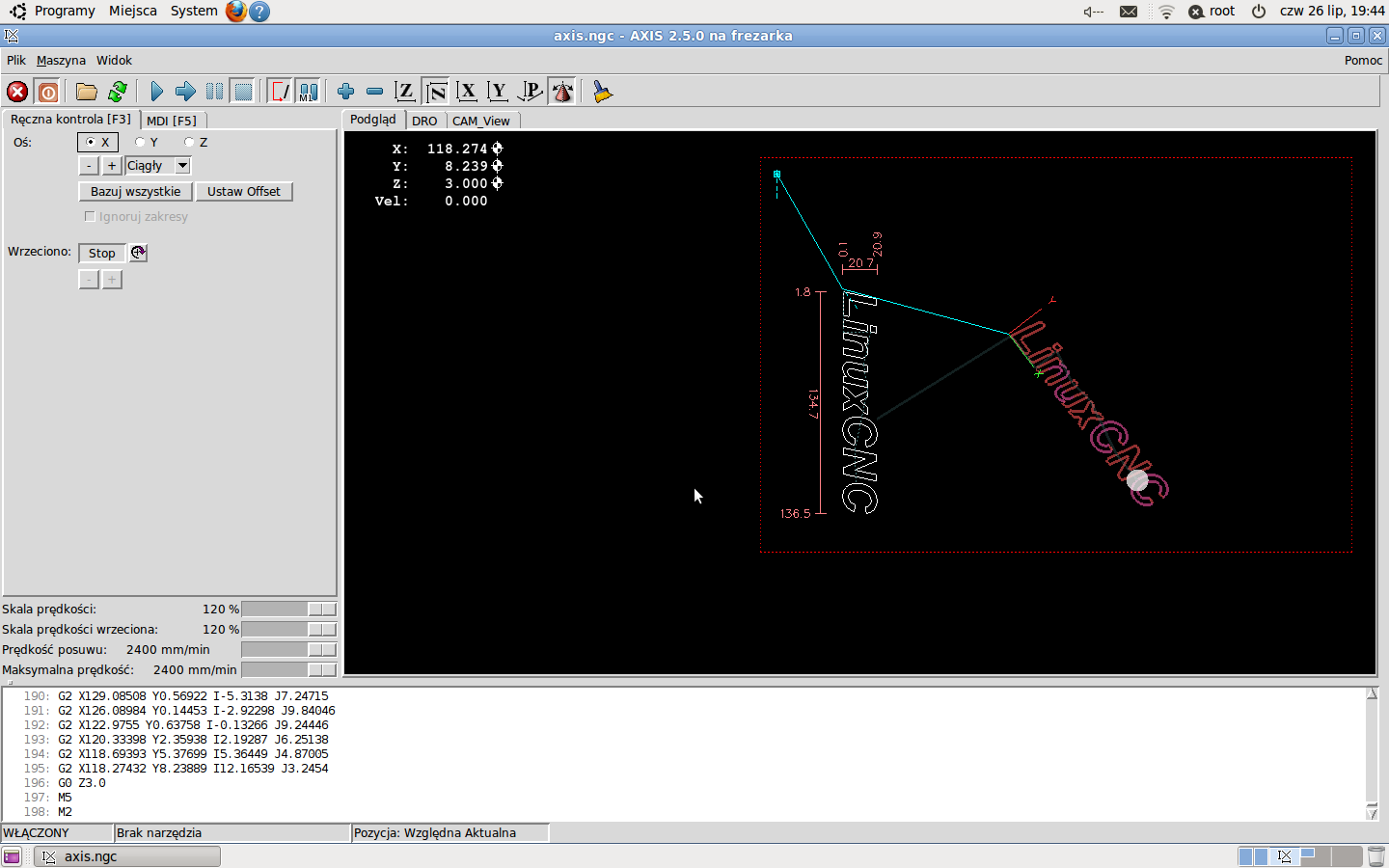Zoom in with the blue plus icon
1389x868 pixels.
pos(345,92)
